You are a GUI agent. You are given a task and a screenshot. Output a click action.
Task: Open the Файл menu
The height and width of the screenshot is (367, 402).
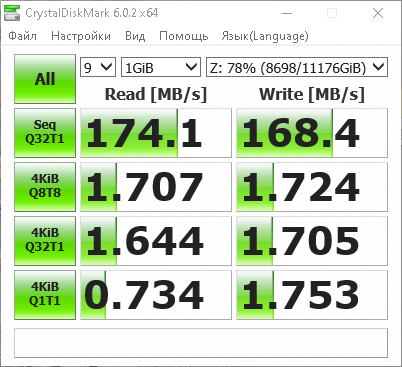[x=22, y=36]
